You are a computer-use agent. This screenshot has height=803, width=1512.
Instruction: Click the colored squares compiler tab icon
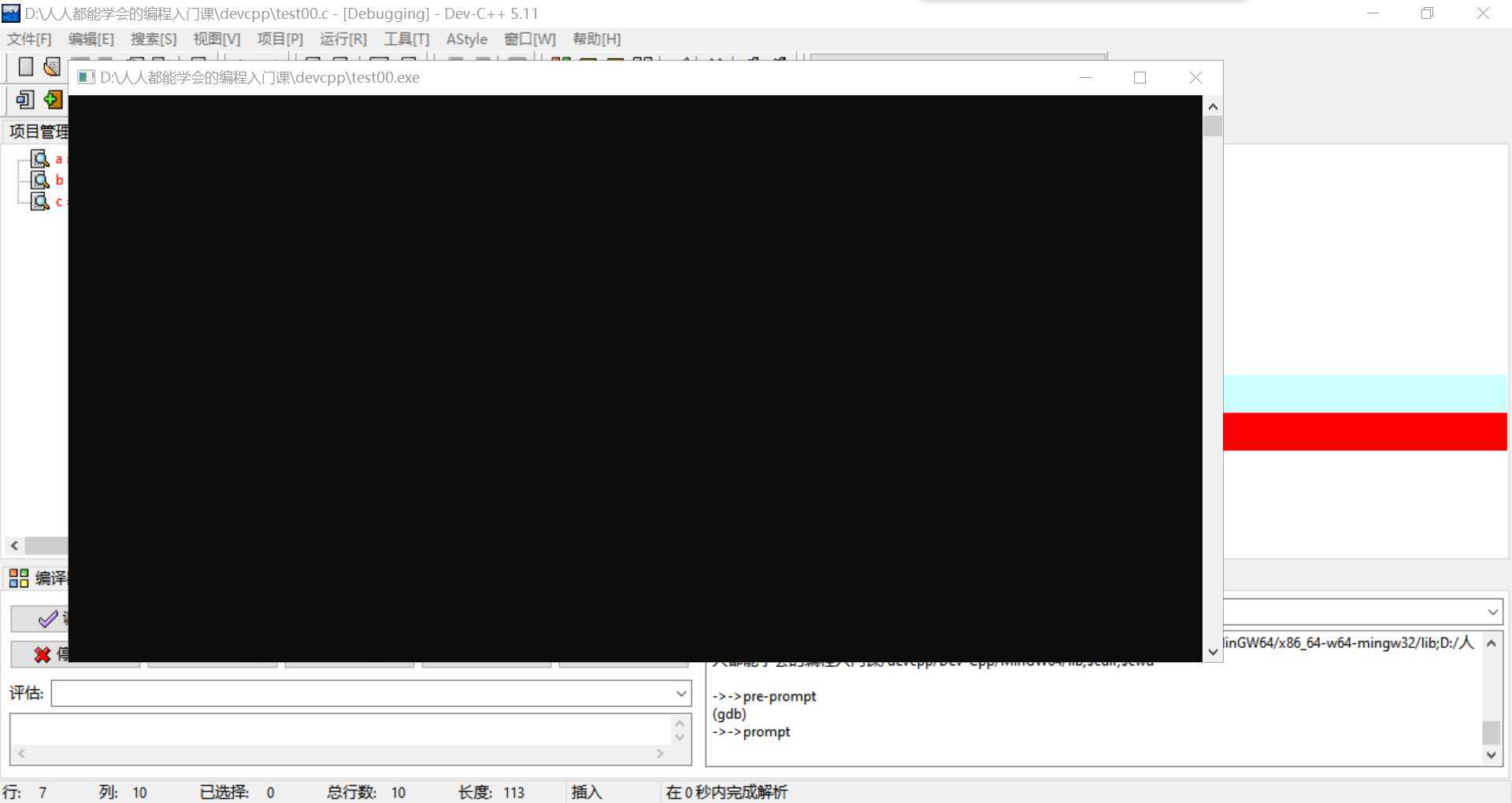tap(19, 579)
